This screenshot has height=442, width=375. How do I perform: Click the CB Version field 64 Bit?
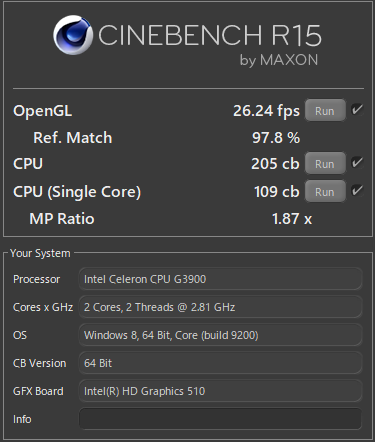coord(220,363)
